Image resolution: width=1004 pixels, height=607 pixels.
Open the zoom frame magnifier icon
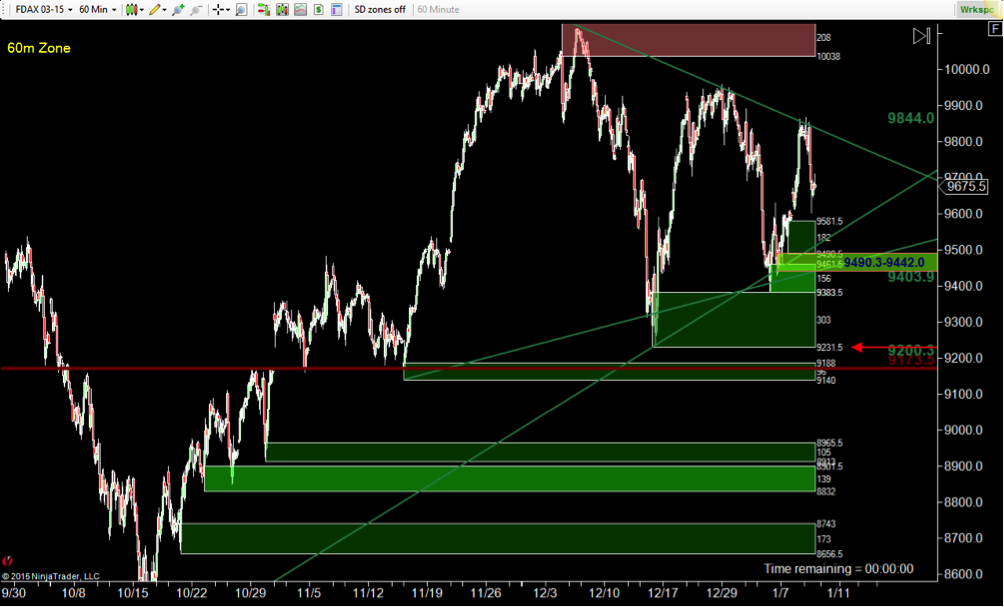tap(241, 10)
